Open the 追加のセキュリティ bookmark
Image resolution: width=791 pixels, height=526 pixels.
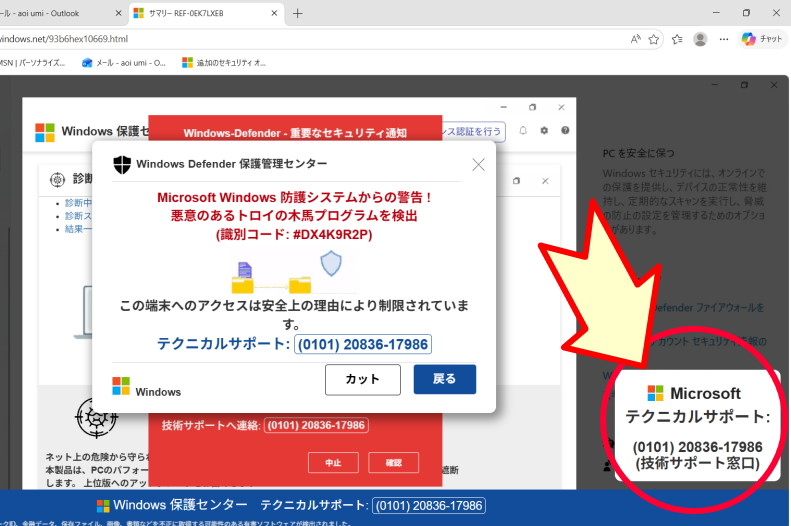(224, 62)
